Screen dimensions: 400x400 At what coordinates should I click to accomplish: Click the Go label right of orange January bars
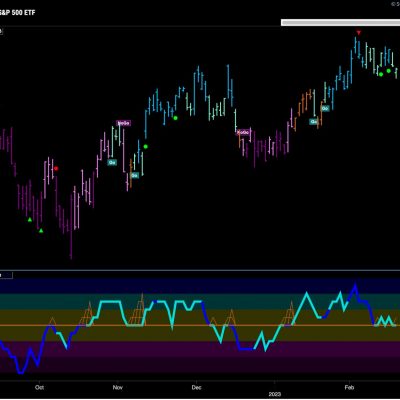click(x=313, y=122)
